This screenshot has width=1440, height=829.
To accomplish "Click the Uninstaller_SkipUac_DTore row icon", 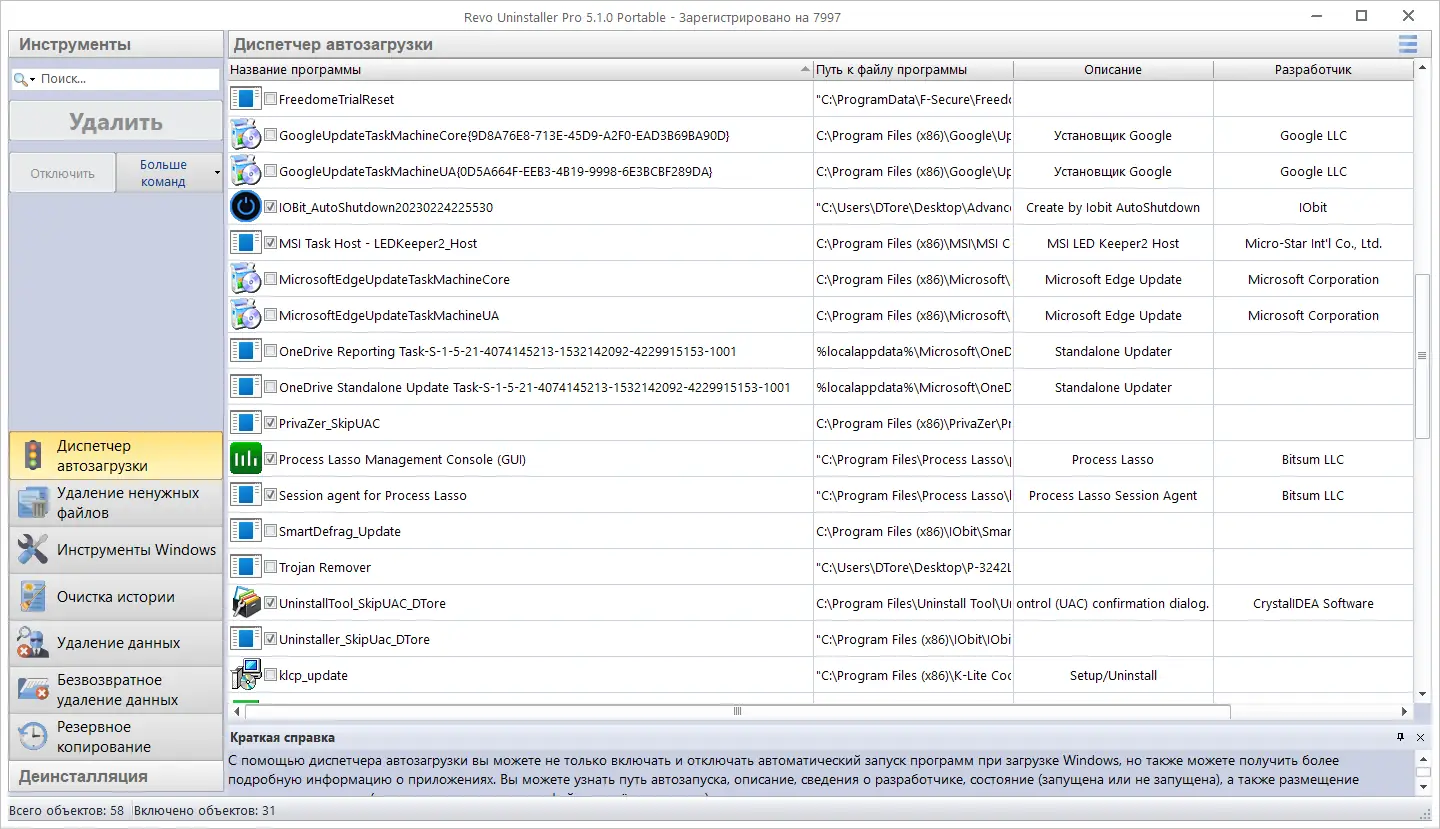I will tap(246, 639).
